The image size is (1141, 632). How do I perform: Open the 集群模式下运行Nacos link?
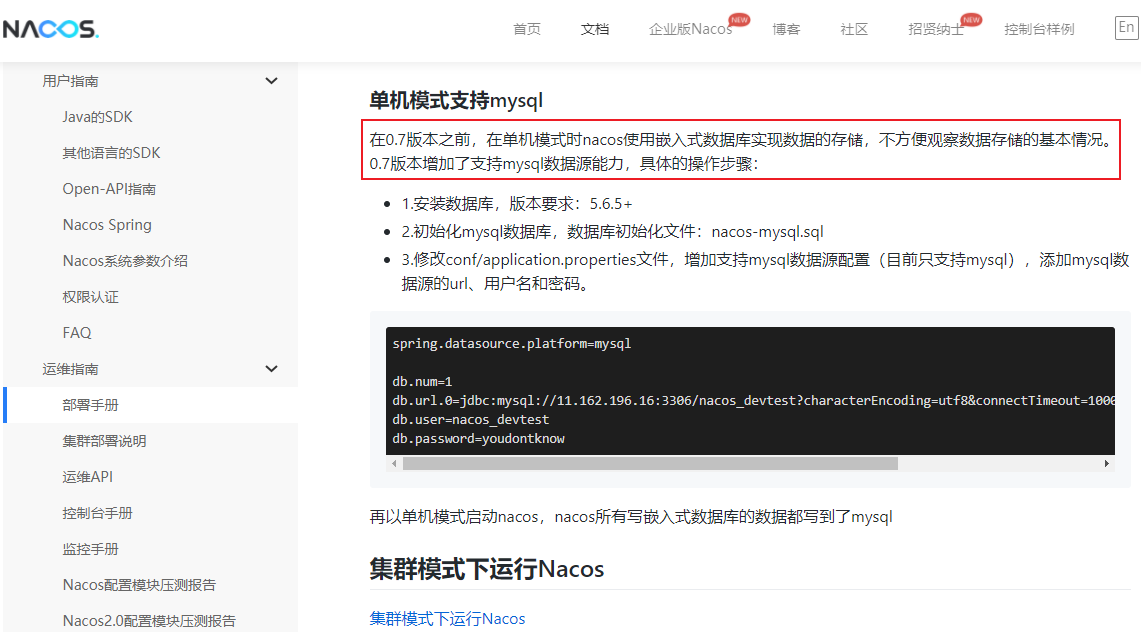(447, 618)
